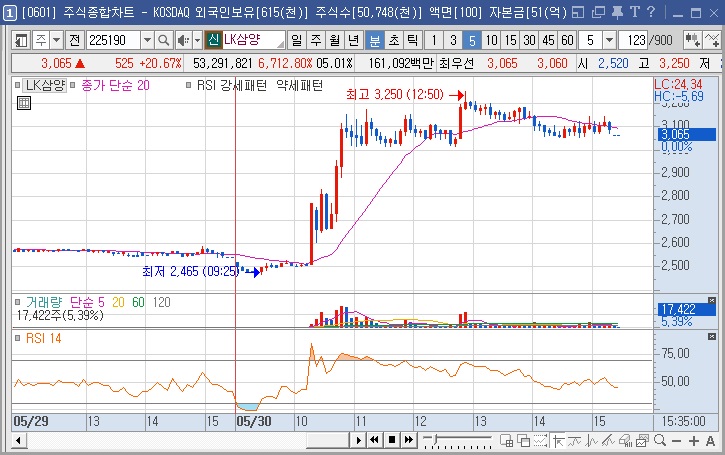Toggle the 종가 단순 20 moving average checkbox
This screenshot has height=455, width=725.
(73, 85)
